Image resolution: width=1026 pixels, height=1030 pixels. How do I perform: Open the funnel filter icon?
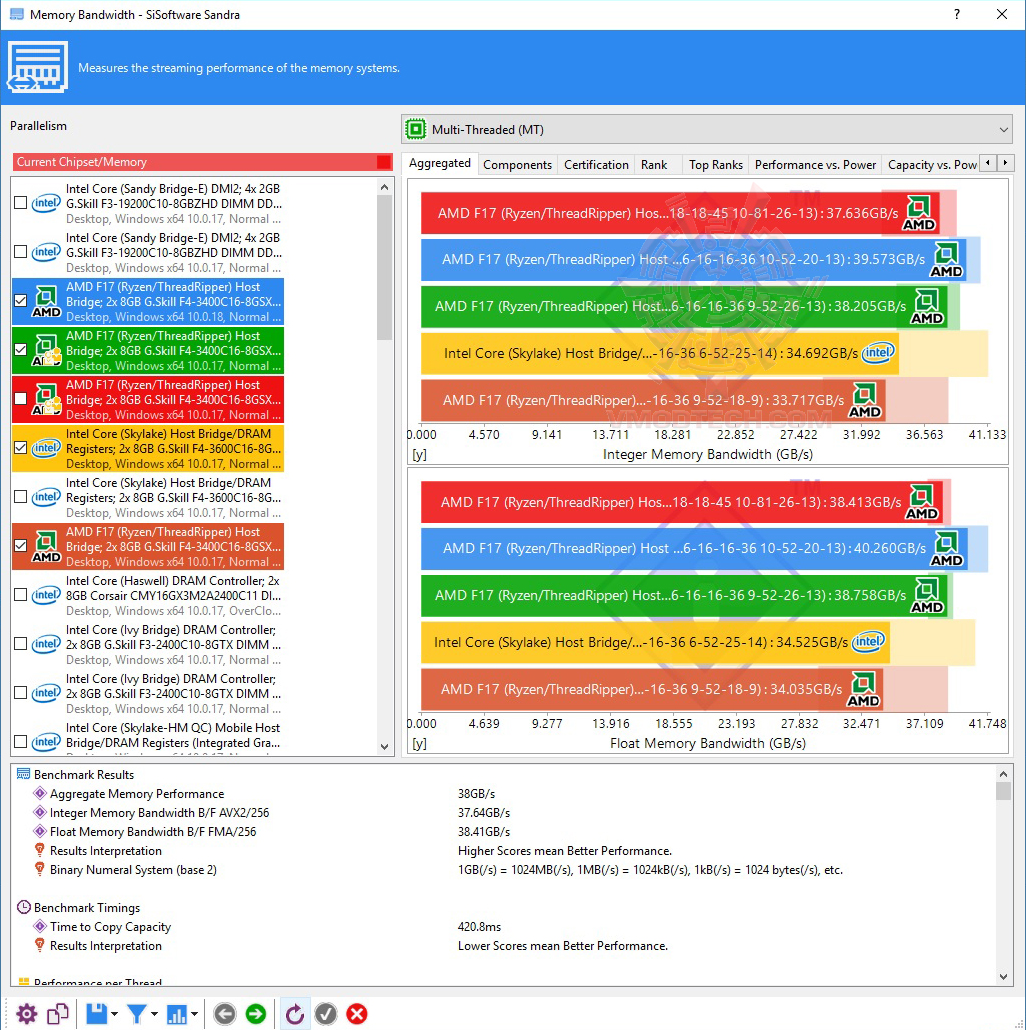(137, 1014)
